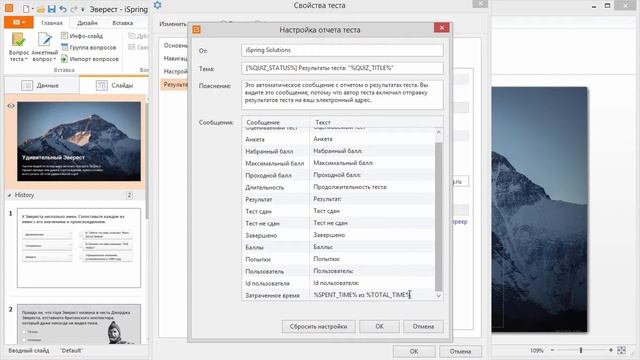Select the Баллы: text cell
The image size is (640, 360).
(372, 247)
